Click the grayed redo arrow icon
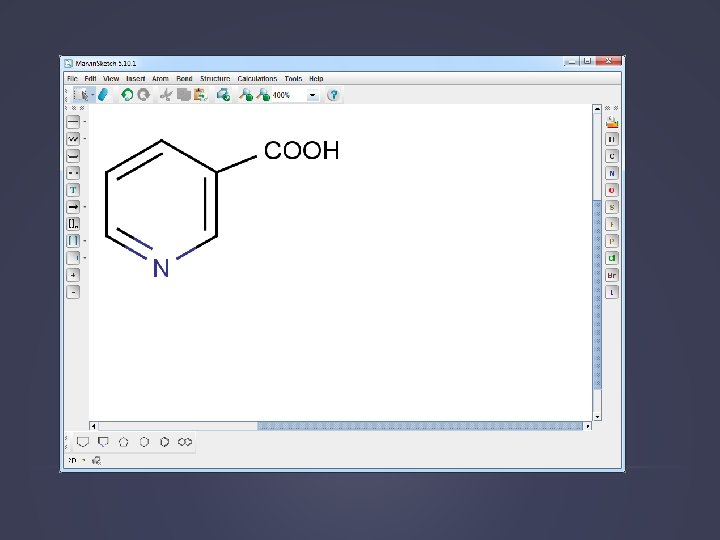Image resolution: width=720 pixels, height=540 pixels. [x=144, y=95]
